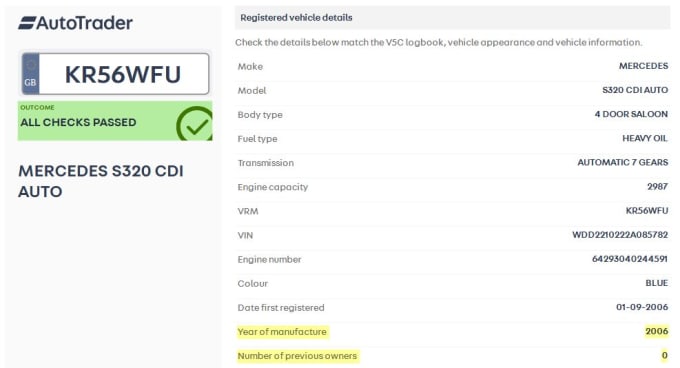Click the GB badge on number plate
This screenshot has height=368, width=680.
(x=30, y=74)
